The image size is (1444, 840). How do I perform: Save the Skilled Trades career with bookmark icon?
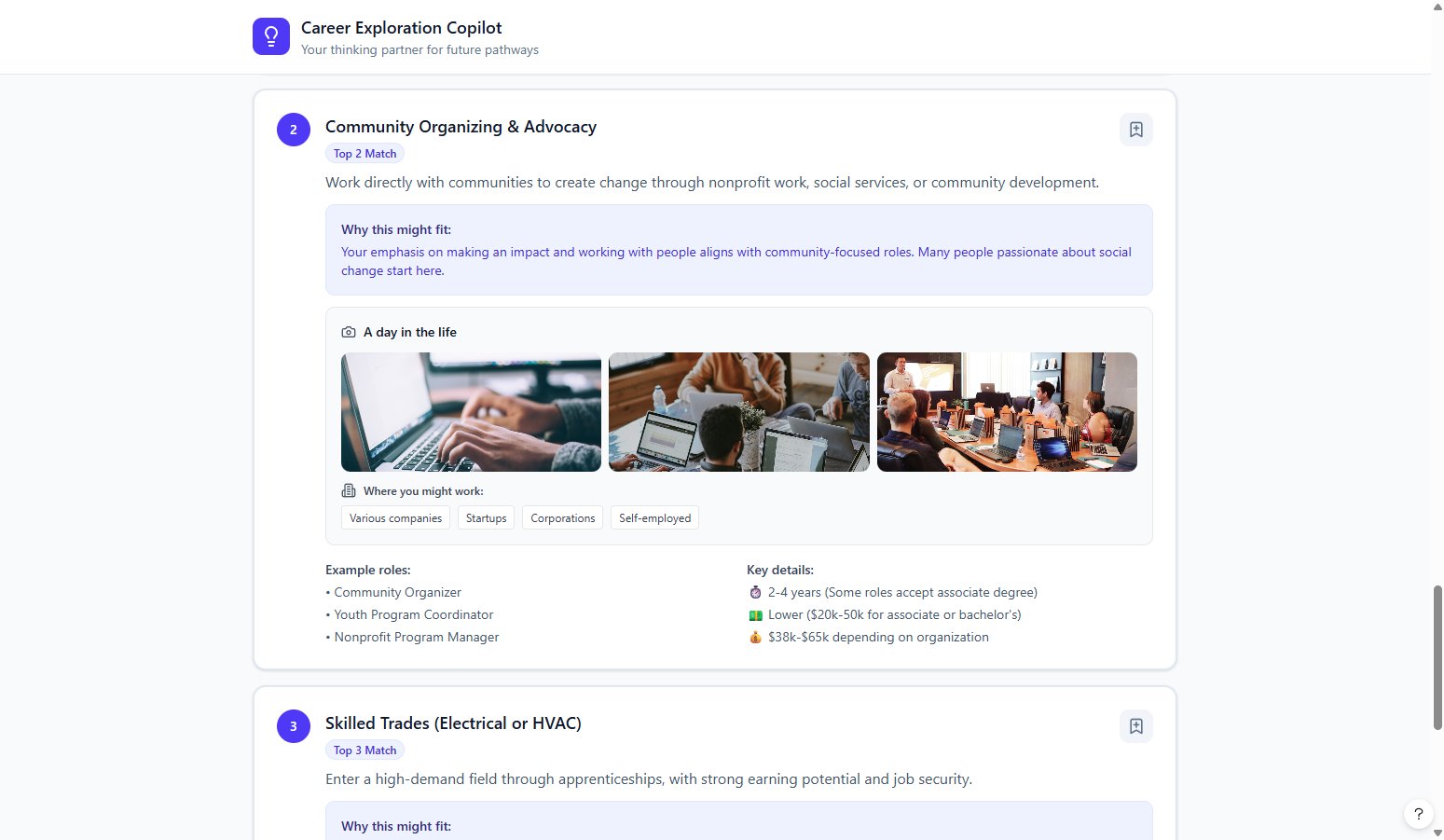click(1135, 726)
